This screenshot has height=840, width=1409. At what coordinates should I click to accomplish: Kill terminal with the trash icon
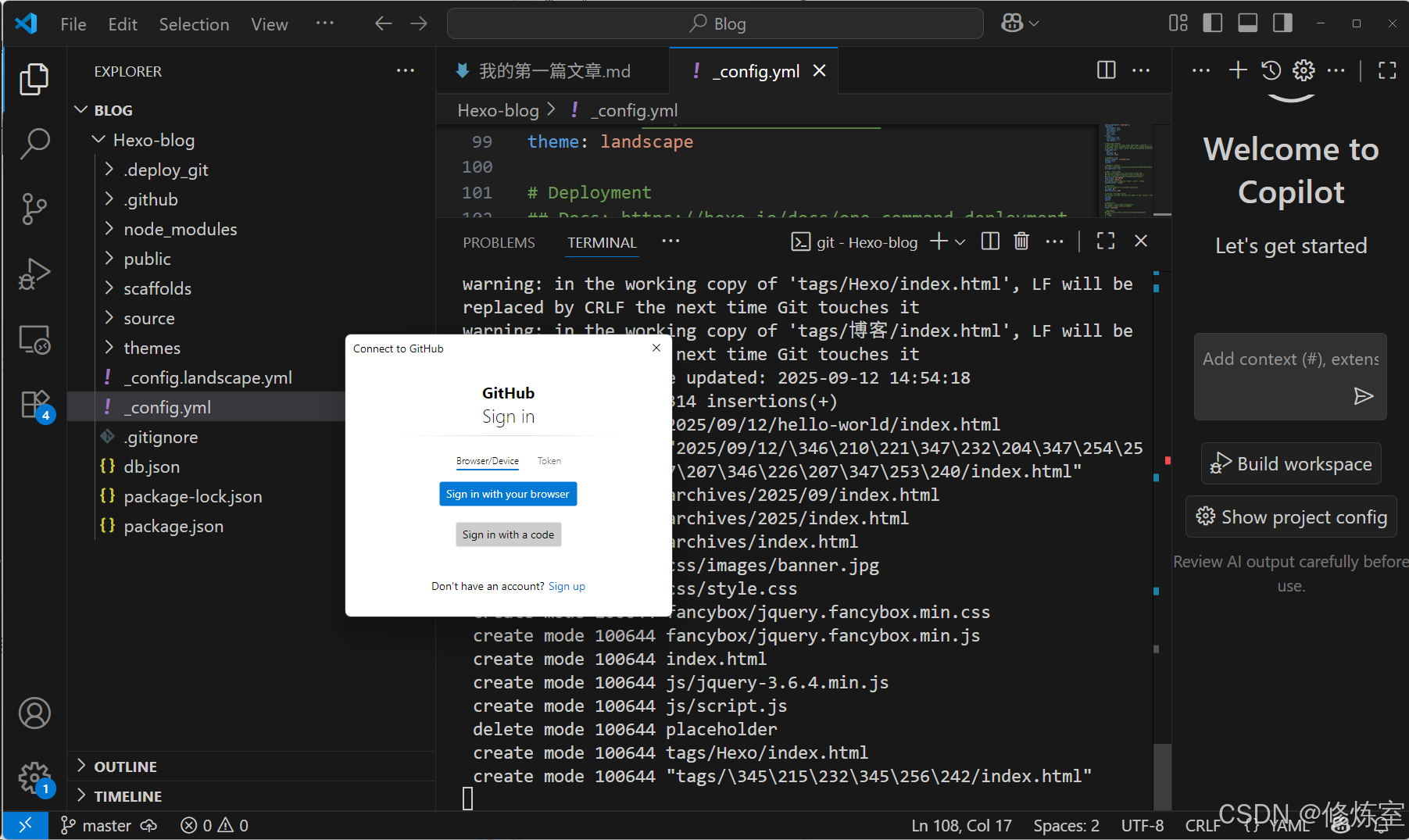point(1021,241)
